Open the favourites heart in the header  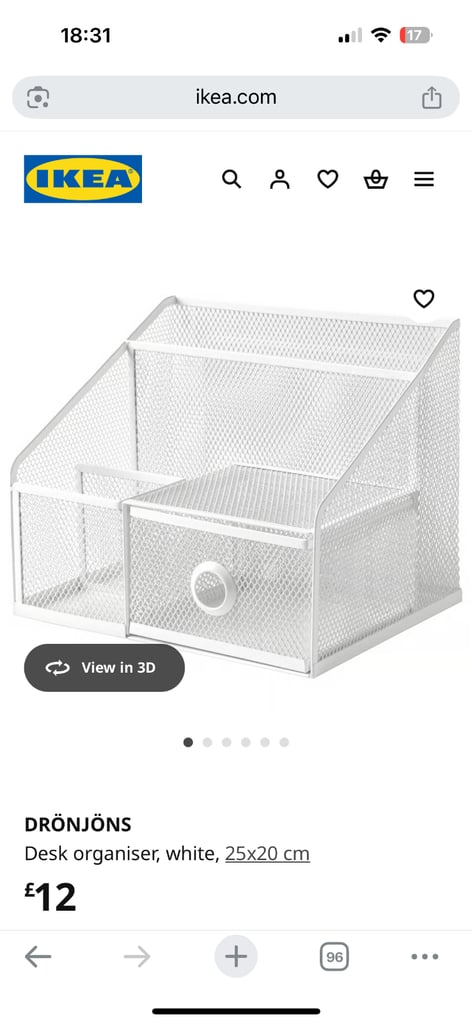pos(328,179)
